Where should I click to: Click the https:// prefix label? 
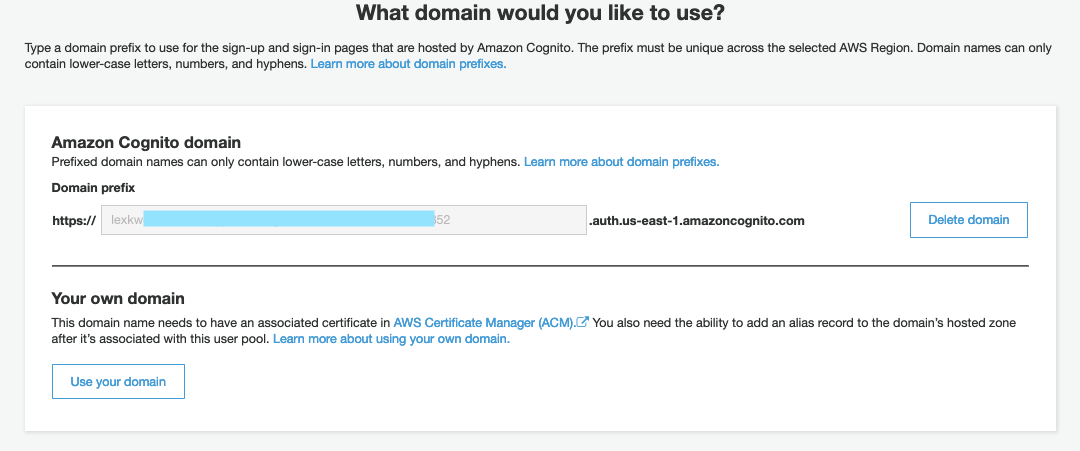[74, 220]
